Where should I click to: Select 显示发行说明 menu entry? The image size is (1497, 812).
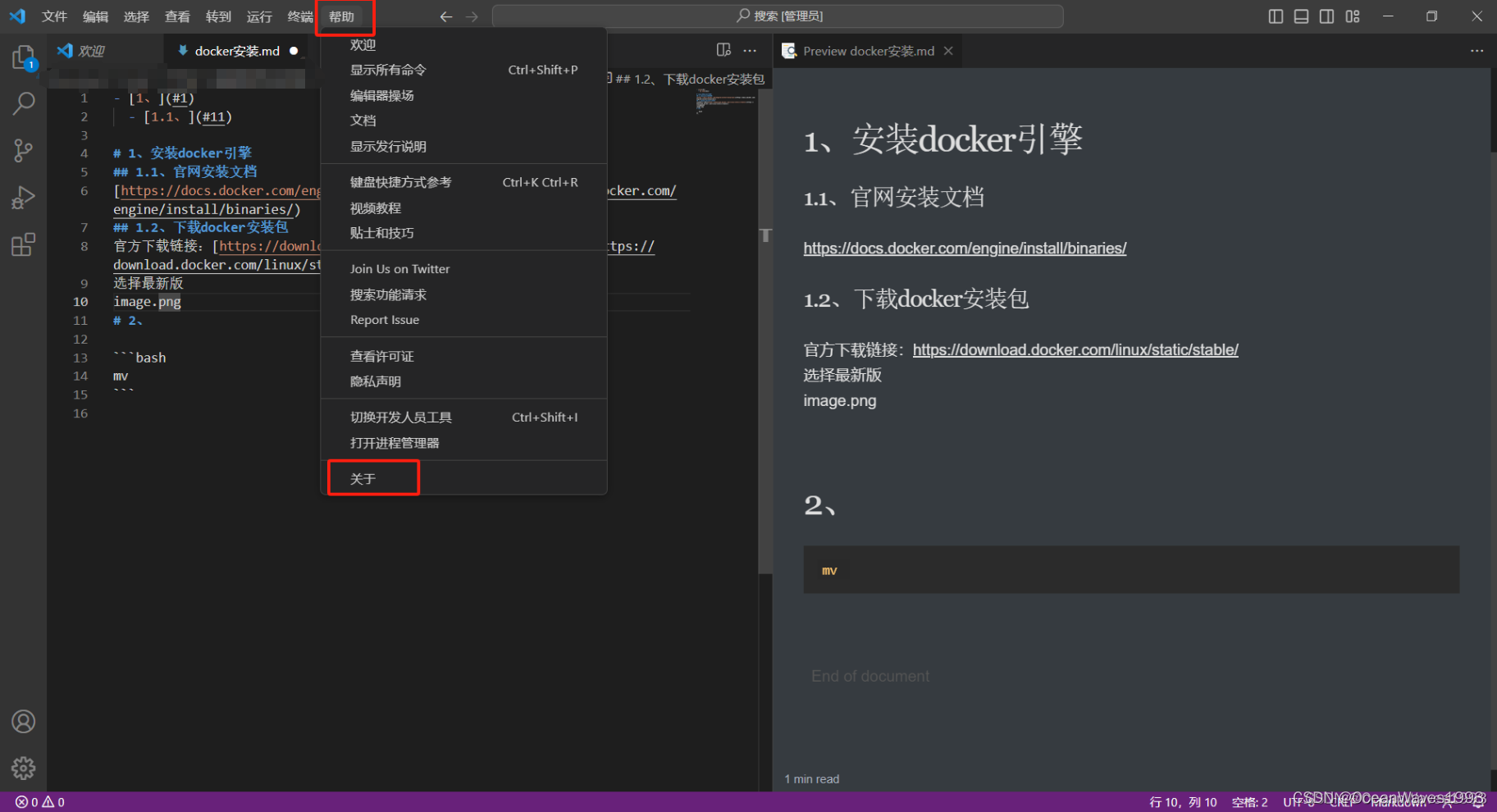463,146
